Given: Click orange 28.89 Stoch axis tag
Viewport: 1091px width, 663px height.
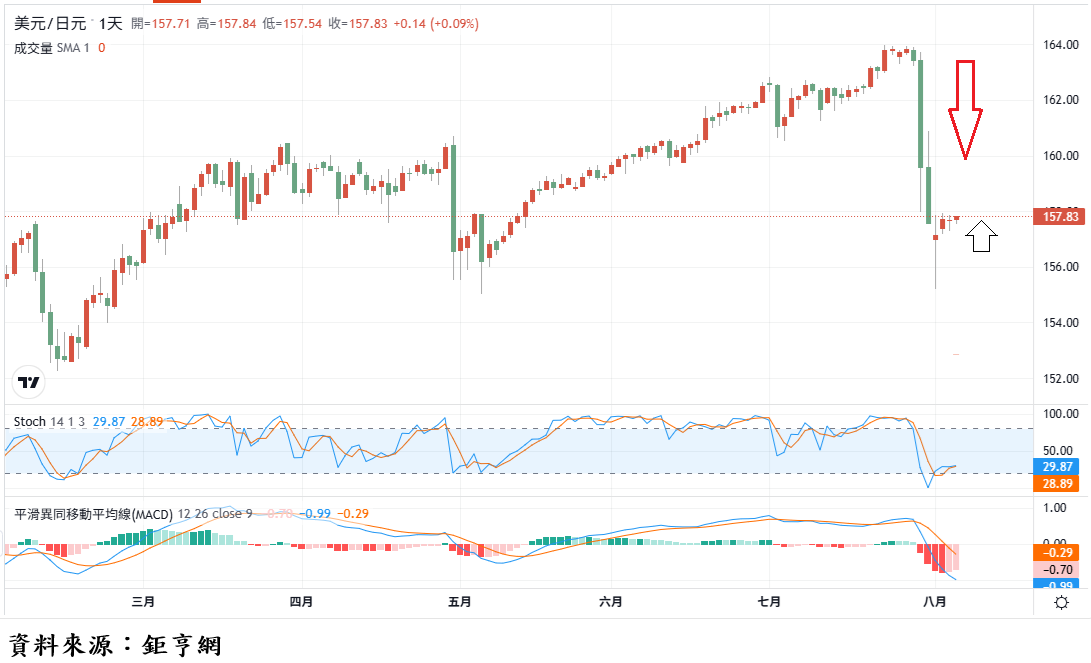Looking at the screenshot, I should pyautogui.click(x=1056, y=484).
